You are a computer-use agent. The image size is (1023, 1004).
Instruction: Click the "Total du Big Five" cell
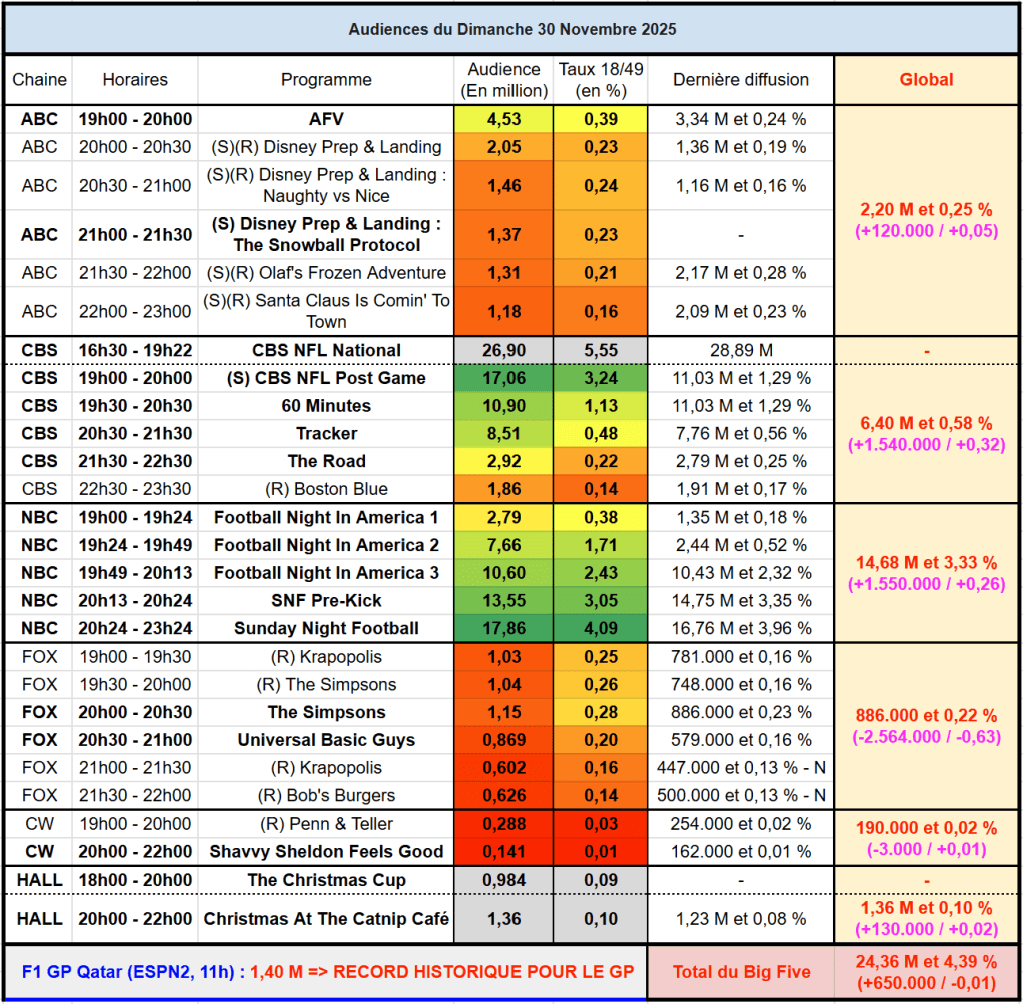coord(740,970)
